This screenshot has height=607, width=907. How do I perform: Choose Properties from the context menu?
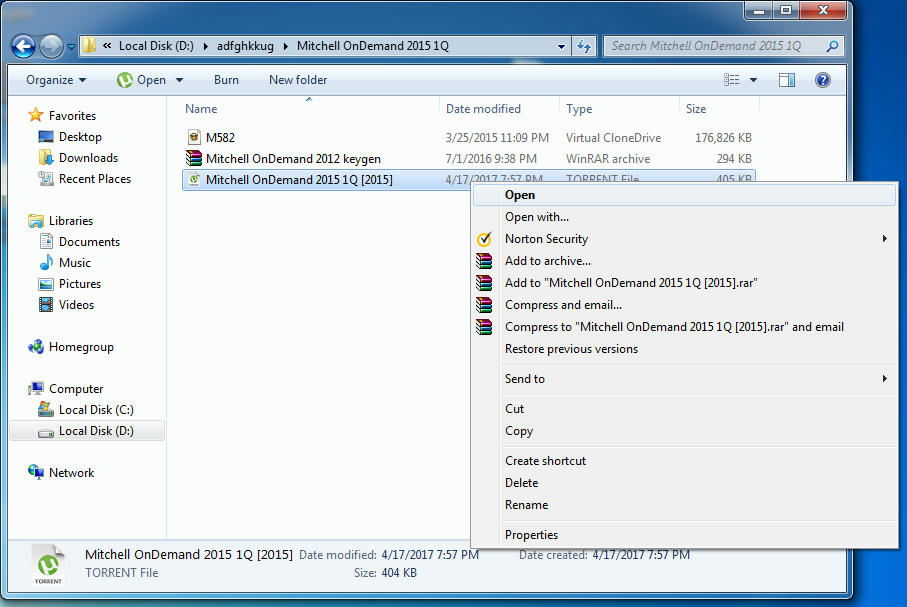[531, 535]
